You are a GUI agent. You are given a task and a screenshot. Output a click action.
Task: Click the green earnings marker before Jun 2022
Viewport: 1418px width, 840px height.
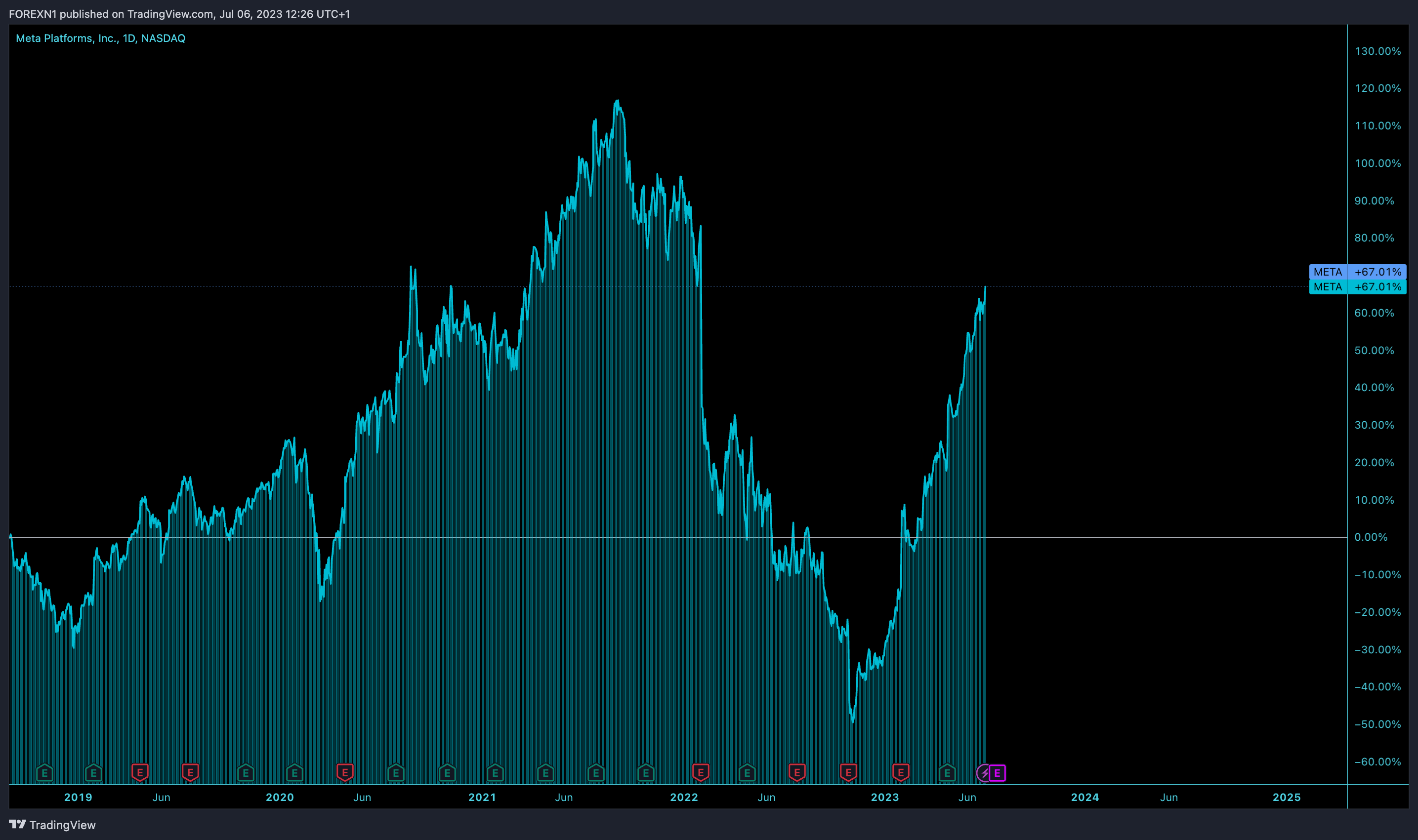pyautogui.click(x=747, y=773)
